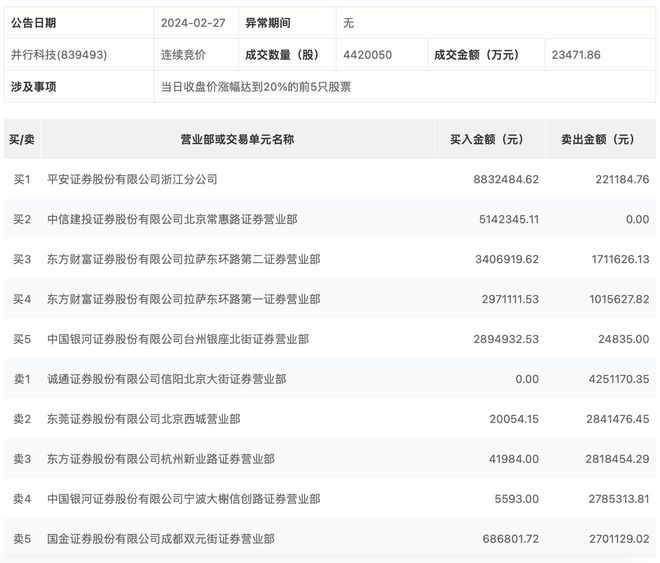Select buy amount 5593.00
Image resolution: width=660 pixels, height=563 pixels.
[x=516, y=499]
